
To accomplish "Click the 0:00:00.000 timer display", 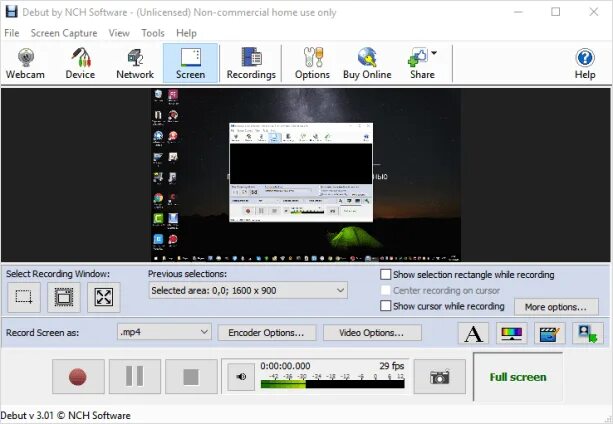I will point(285,366).
